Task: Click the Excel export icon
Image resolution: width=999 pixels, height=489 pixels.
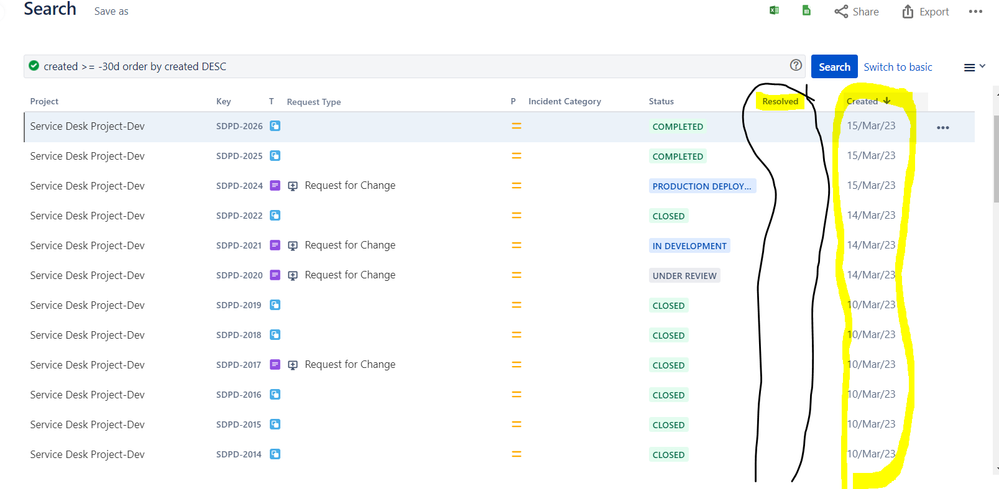Action: pos(774,11)
